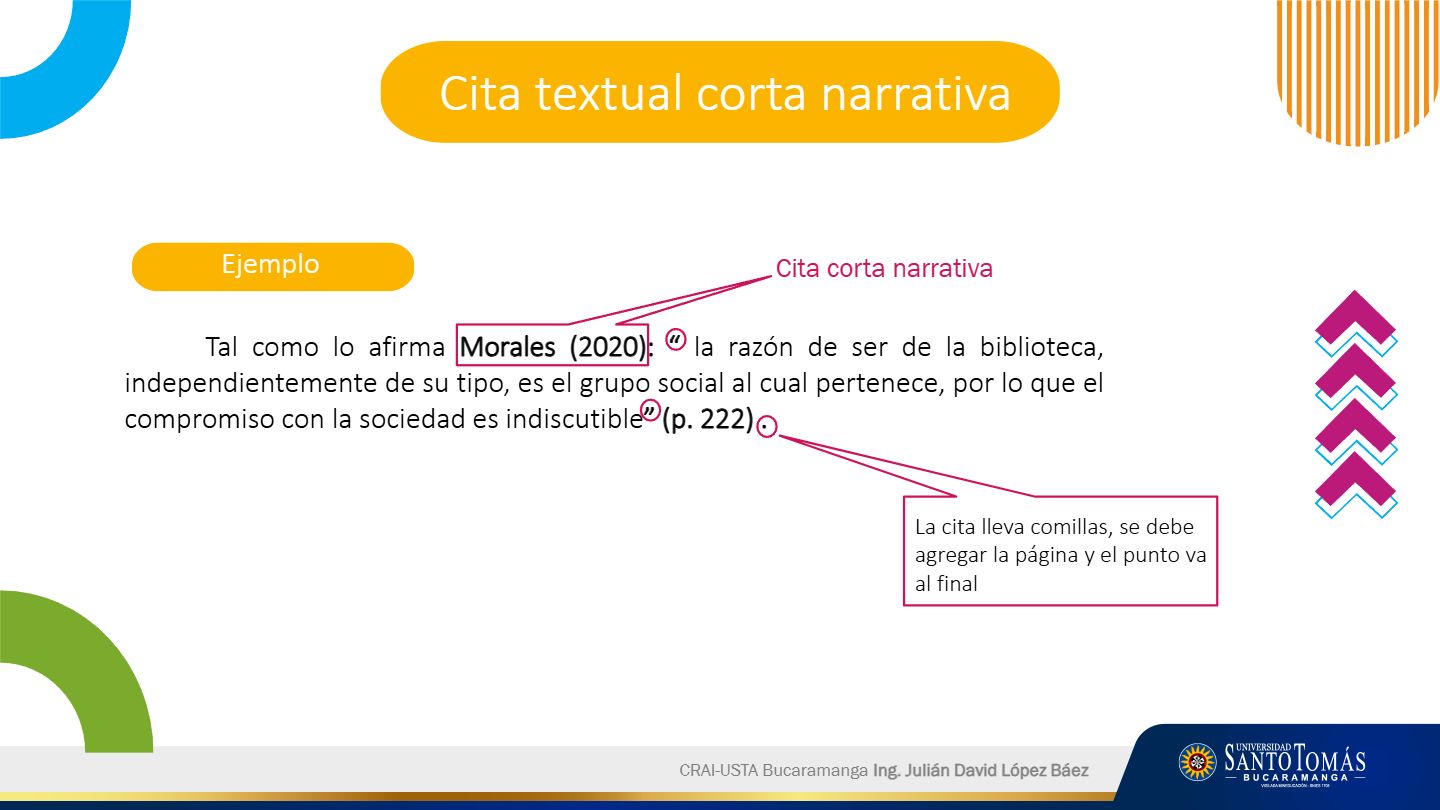Select the orange striped semicircle decoration
This screenshot has height=810, width=1440.
(1357, 70)
